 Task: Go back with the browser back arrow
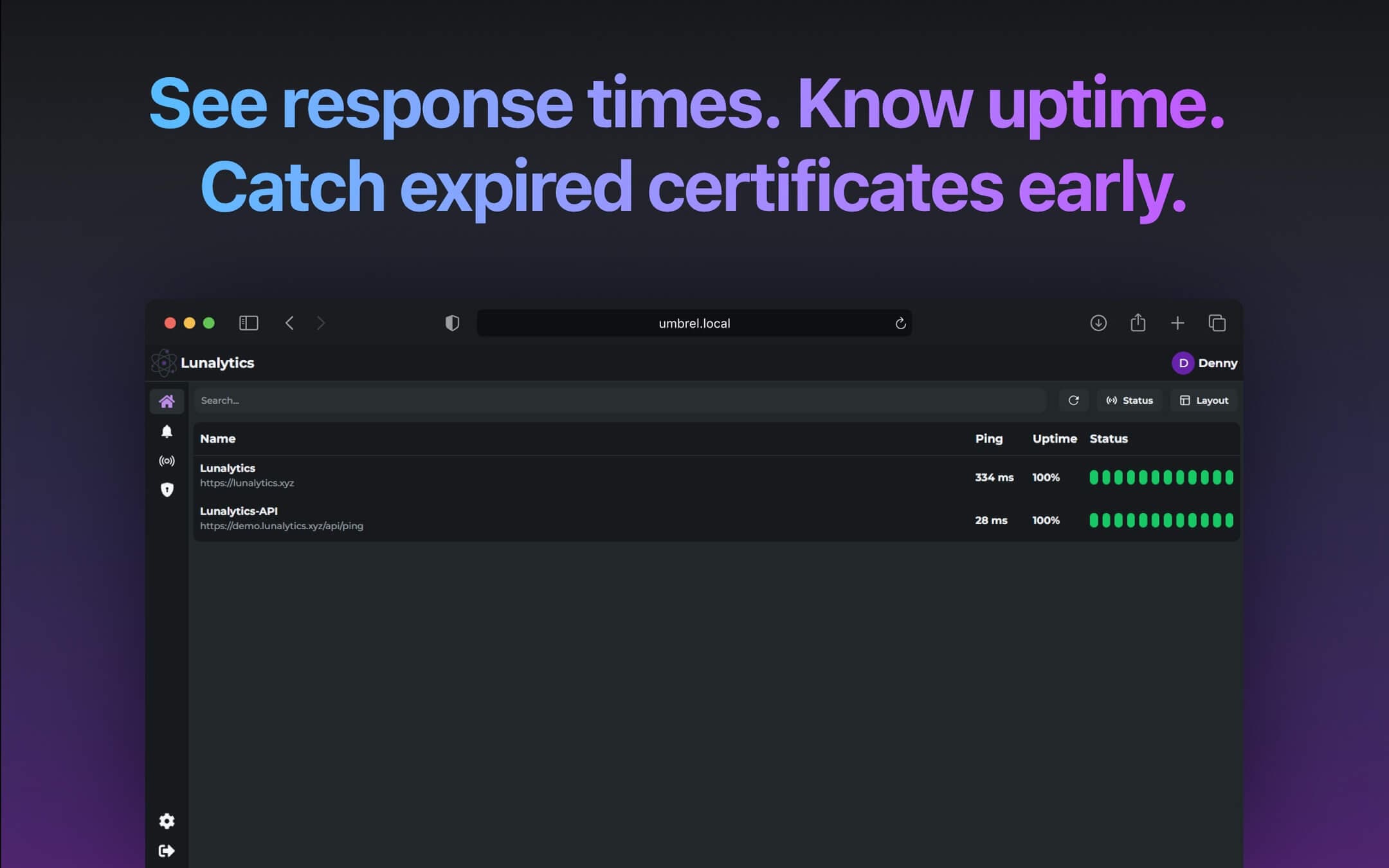pyautogui.click(x=289, y=323)
